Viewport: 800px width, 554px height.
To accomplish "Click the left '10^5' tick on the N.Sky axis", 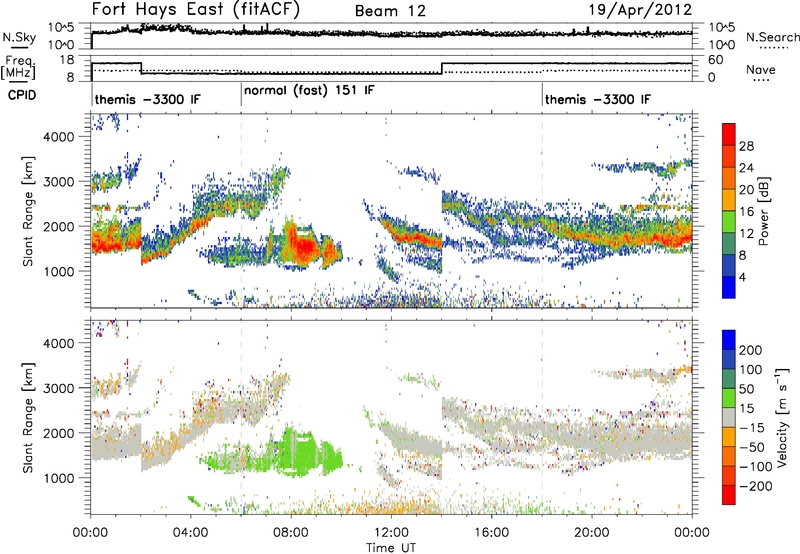I will tap(61, 27).
